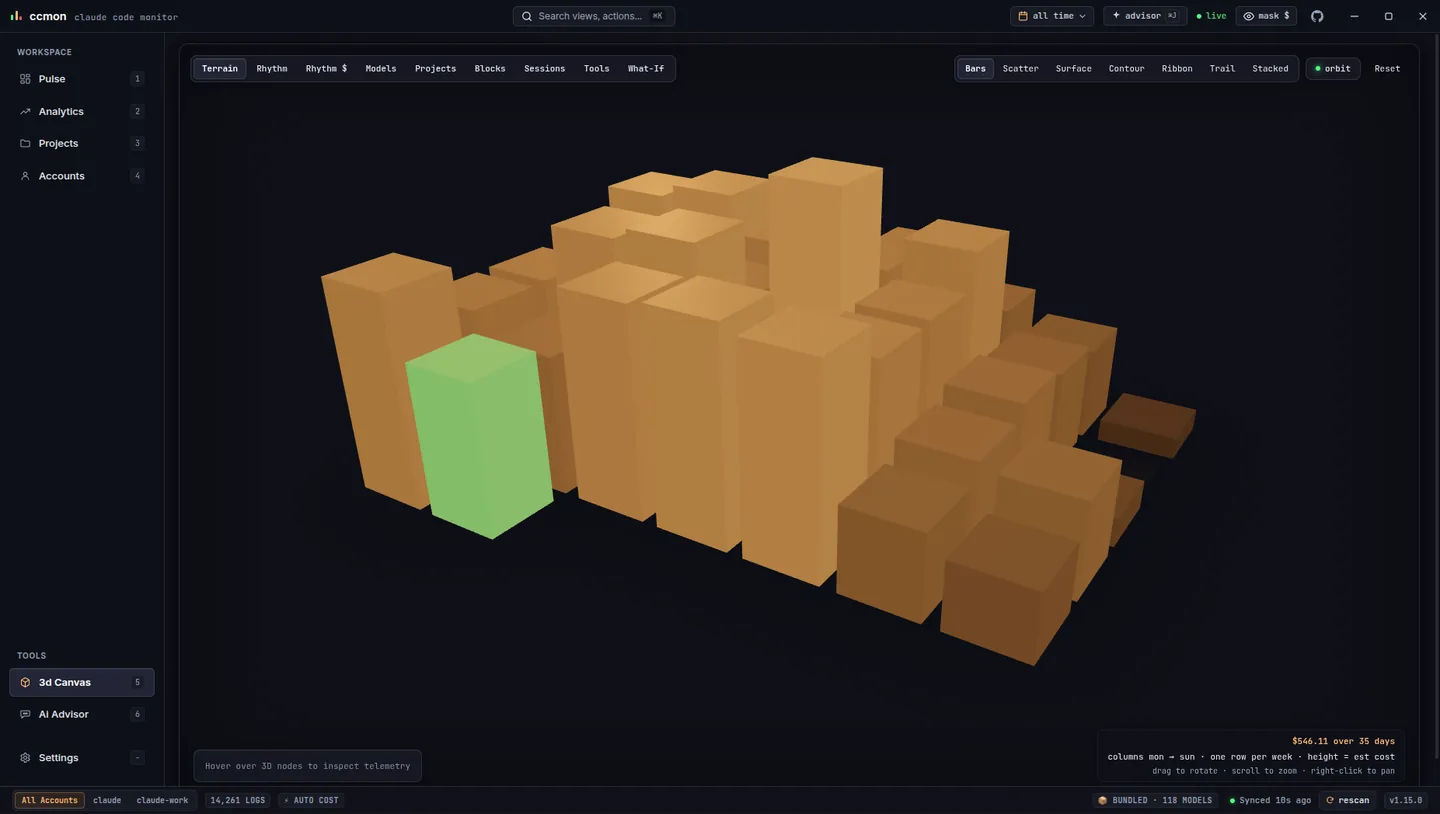Toggle orbit rotation mode
Screen dimensions: 1440x814
pos(1333,69)
